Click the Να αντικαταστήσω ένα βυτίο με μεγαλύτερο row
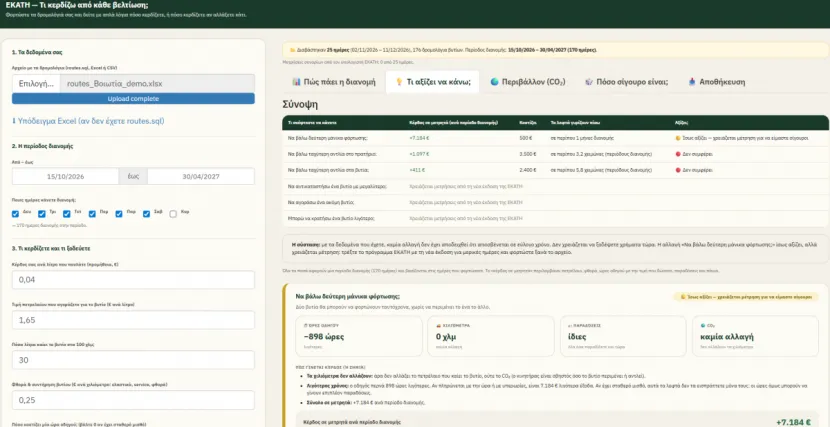This screenshot has height=427, width=830. [x=555, y=187]
